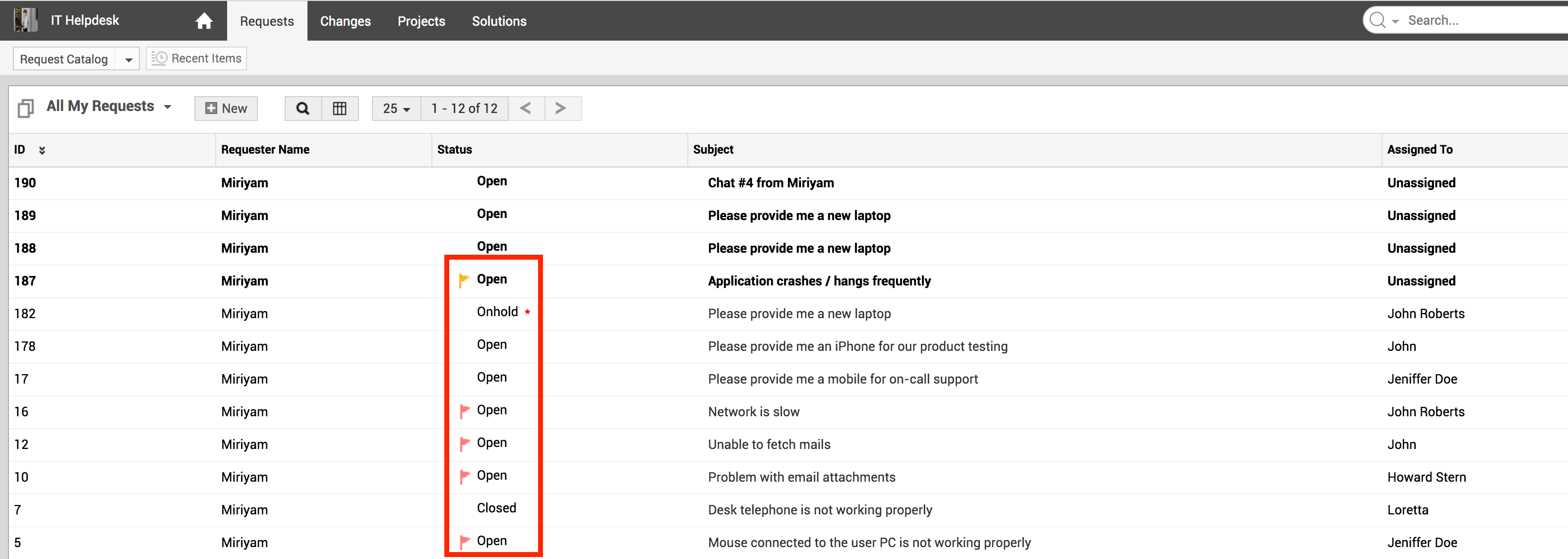Go to the next page arrow

pos(561,108)
